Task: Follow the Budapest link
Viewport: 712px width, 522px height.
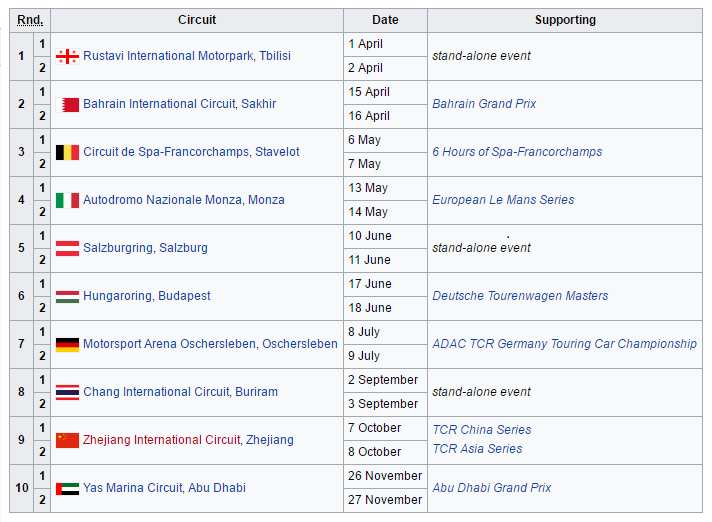Action: [x=184, y=296]
